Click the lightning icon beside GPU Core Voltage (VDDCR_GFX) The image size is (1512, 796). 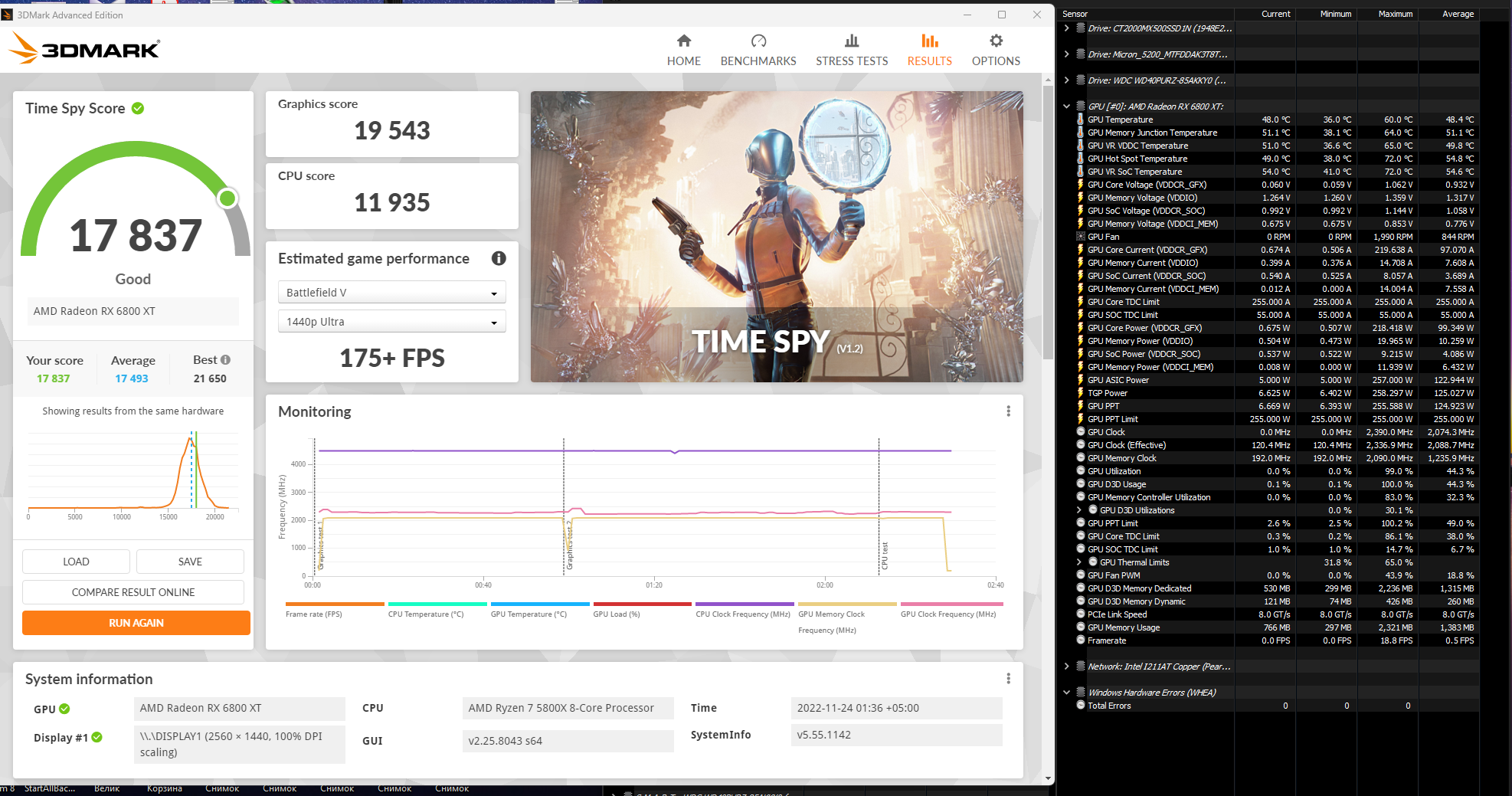[1081, 185]
